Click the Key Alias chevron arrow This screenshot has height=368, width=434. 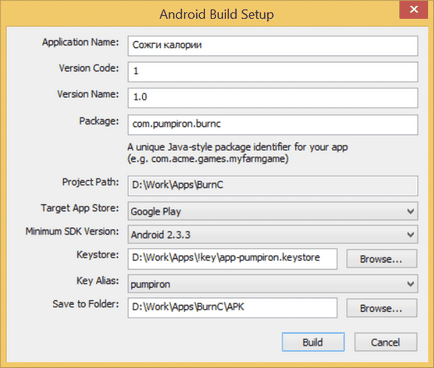[x=410, y=284]
